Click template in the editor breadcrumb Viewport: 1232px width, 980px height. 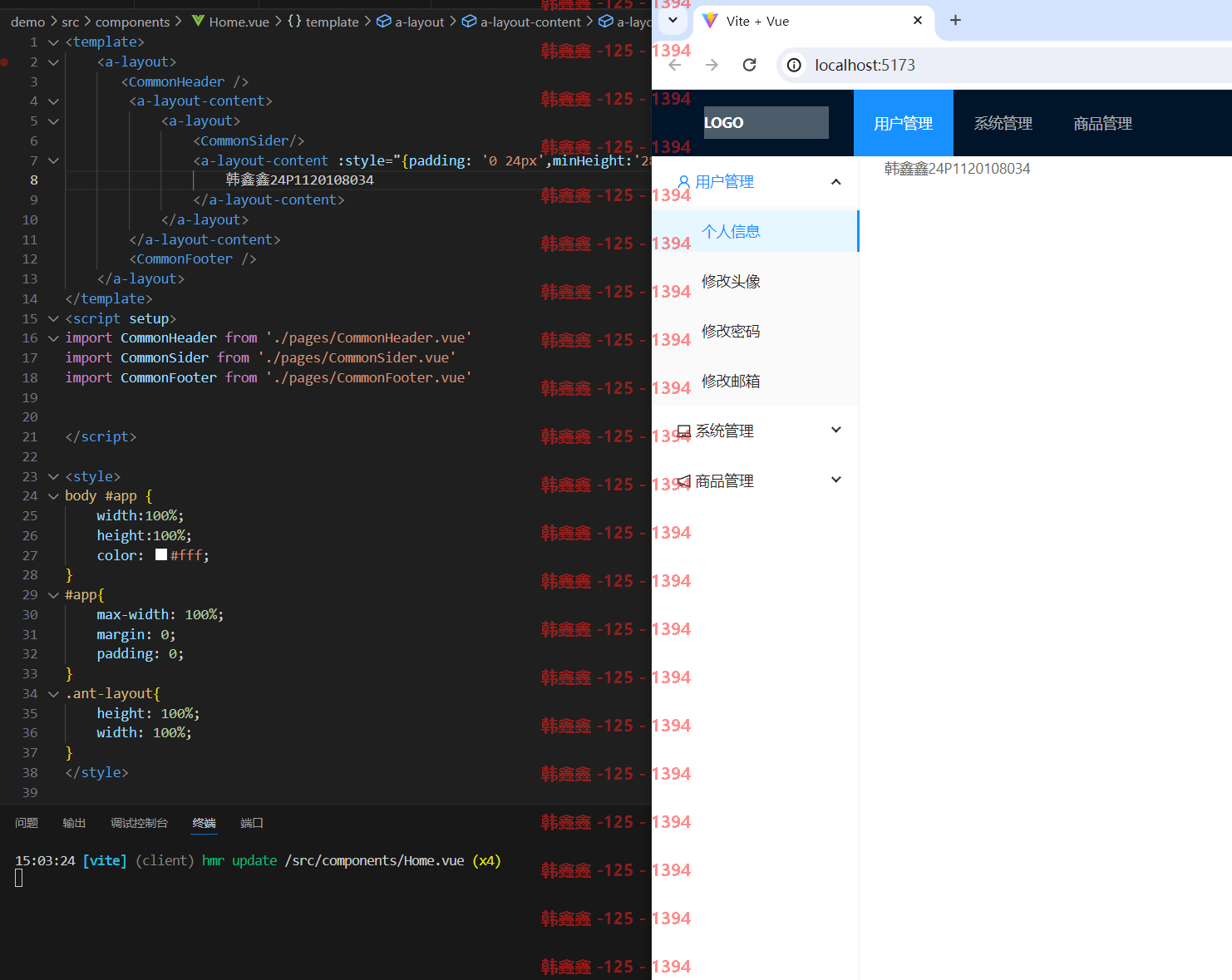point(332,22)
